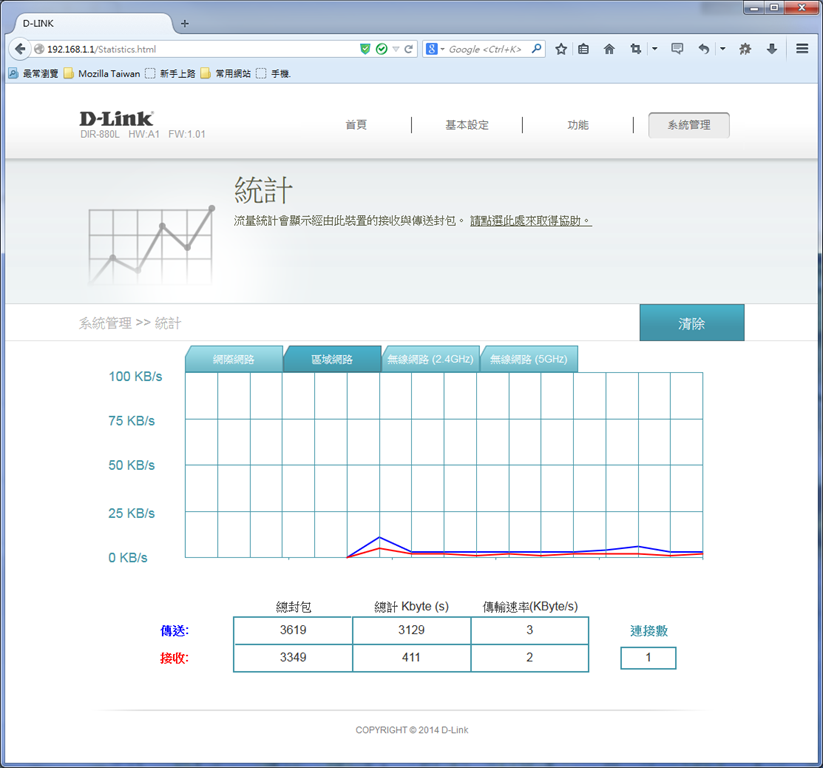This screenshot has height=768, width=823.
Task: Click the D-Link logo
Action: 116,119
